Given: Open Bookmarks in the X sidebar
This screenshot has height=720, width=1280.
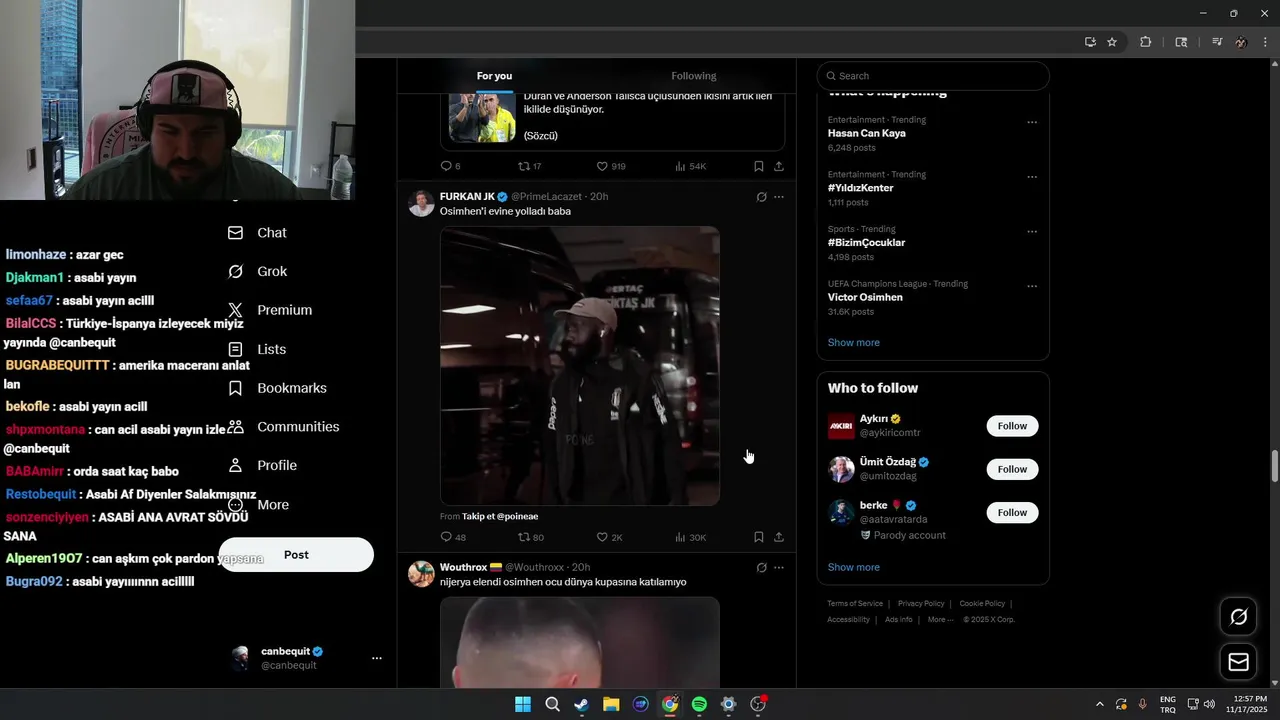Looking at the screenshot, I should (278, 388).
